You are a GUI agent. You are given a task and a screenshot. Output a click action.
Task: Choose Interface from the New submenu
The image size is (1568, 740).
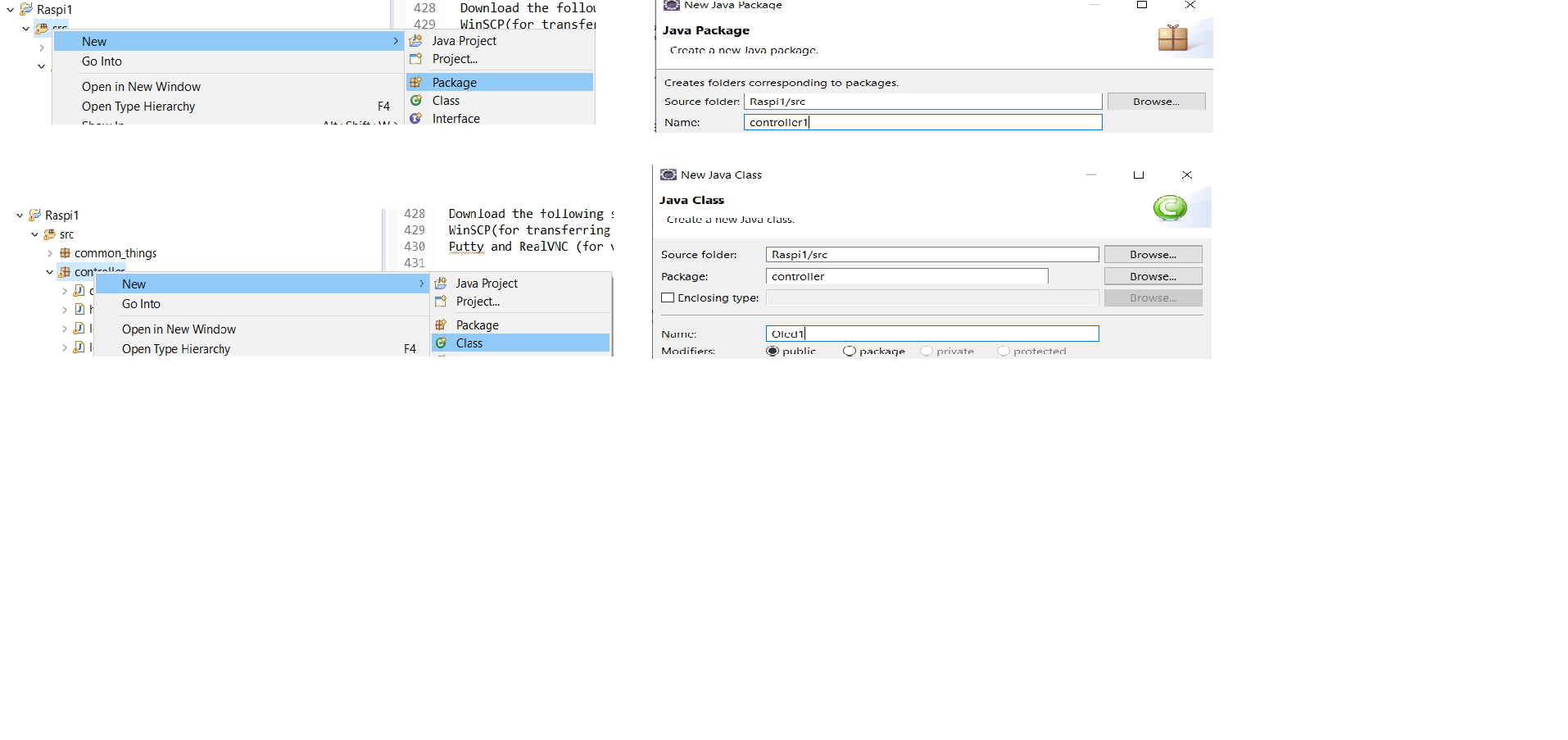455,119
